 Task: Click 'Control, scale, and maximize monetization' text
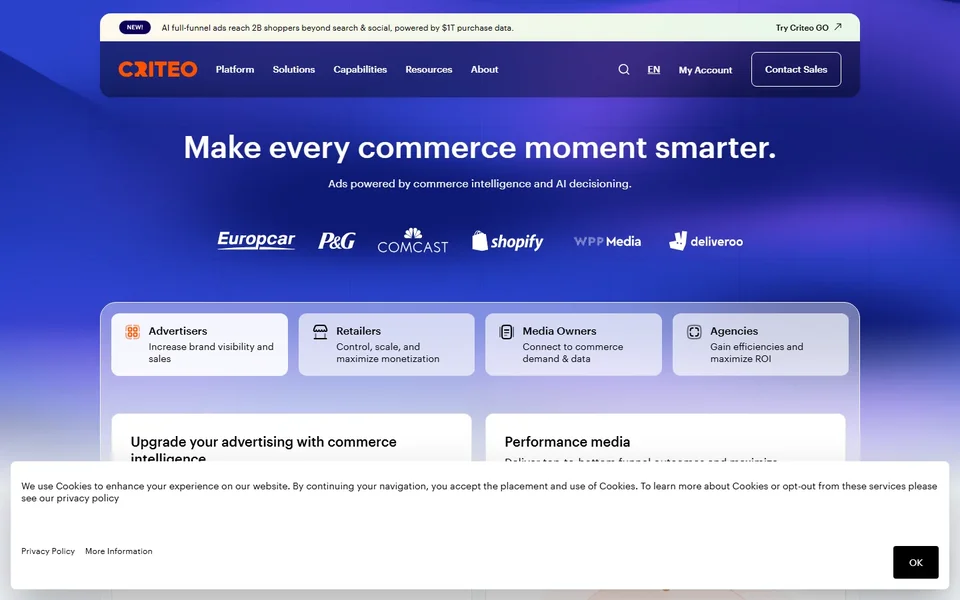click(x=388, y=353)
